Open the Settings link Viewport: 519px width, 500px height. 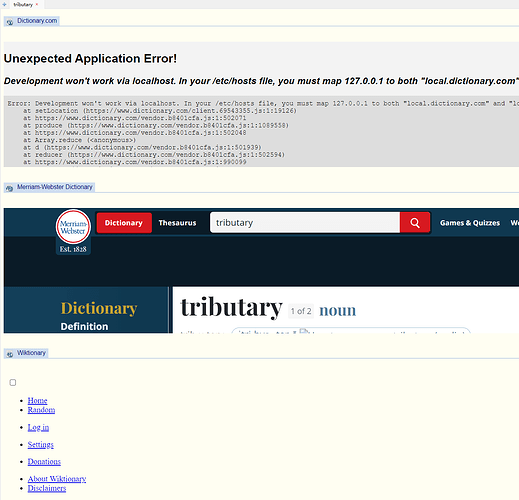click(x=41, y=444)
